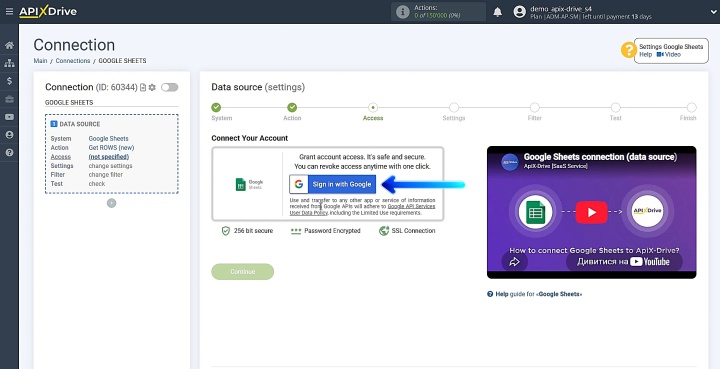The image size is (720, 369).
Task: Click the GOOGLE SHEETS connection name
Action: pyautogui.click(x=69, y=102)
